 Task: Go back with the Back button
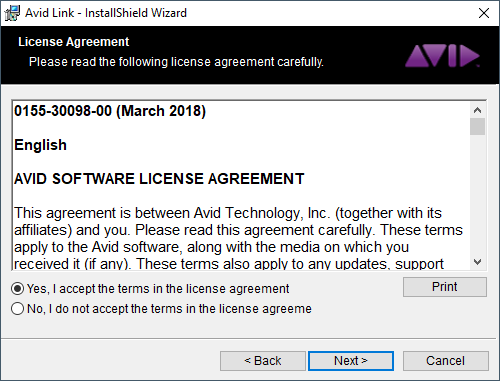pos(263,361)
